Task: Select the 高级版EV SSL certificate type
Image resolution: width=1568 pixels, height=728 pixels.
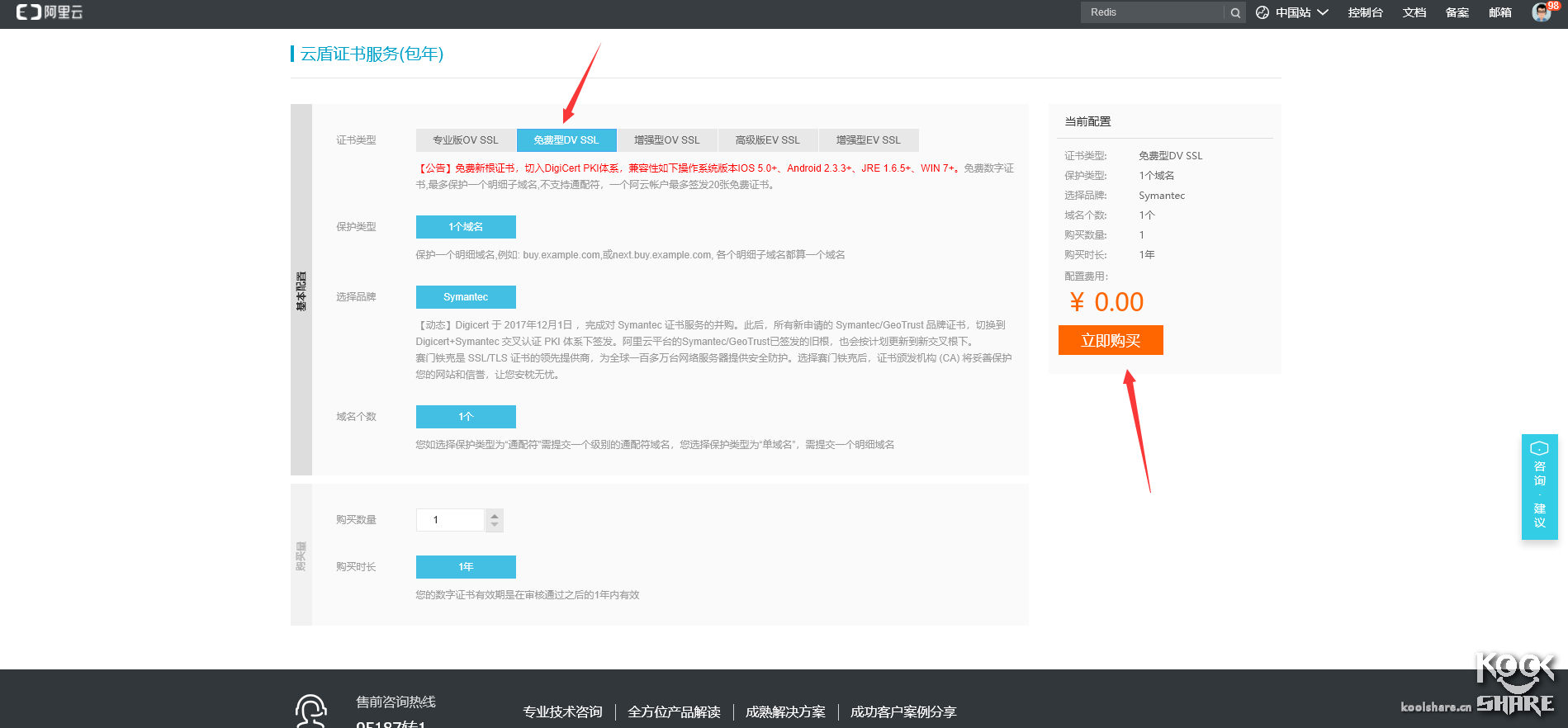Action: click(768, 140)
